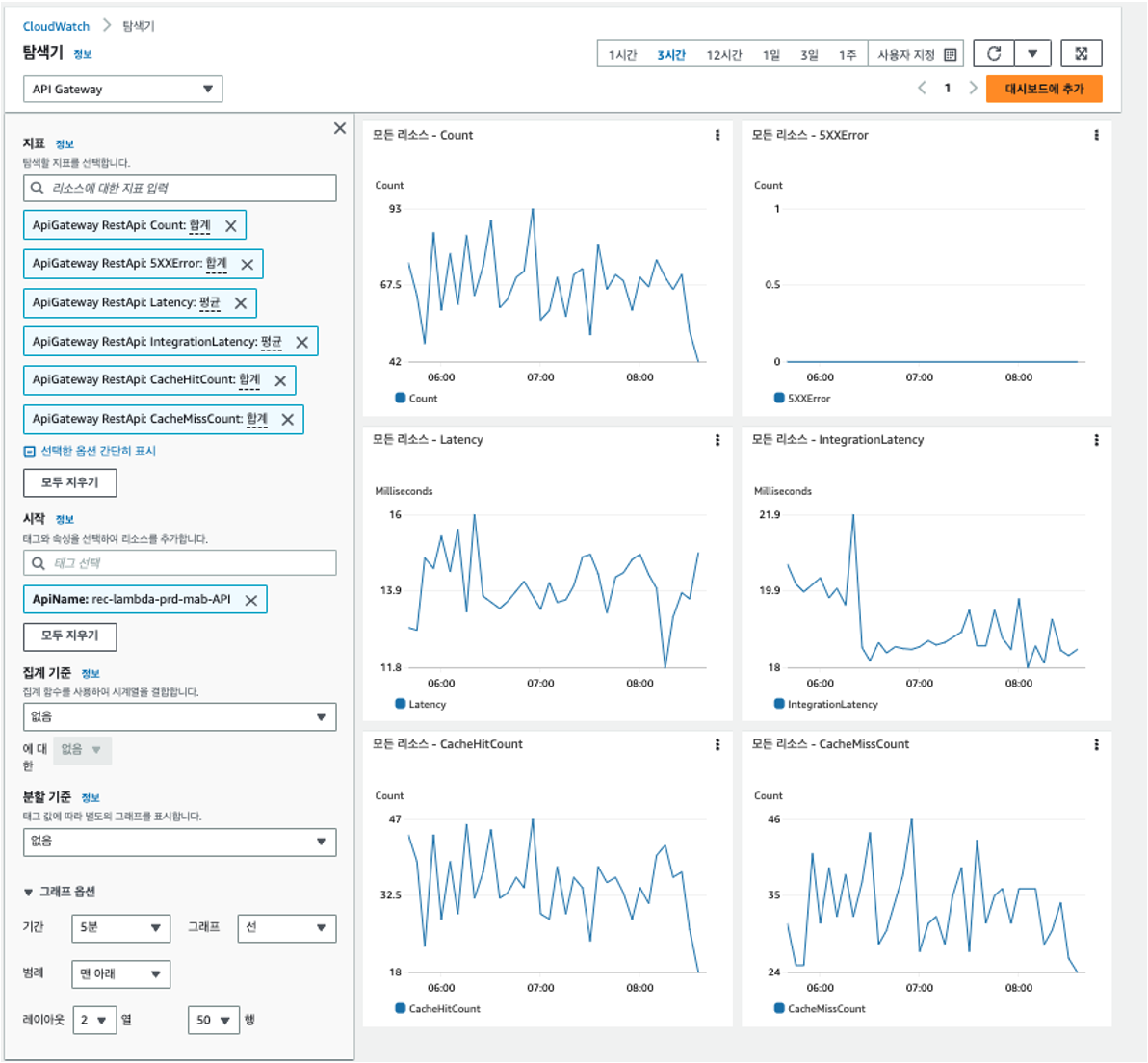Close the left filter panel
Screen dimensions: 1148x1063
point(340,128)
